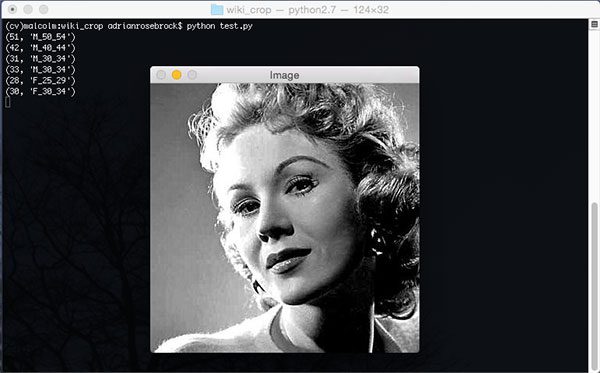Click the face photo in the Image window
This screenshot has height=373, width=600.
click(x=285, y=218)
